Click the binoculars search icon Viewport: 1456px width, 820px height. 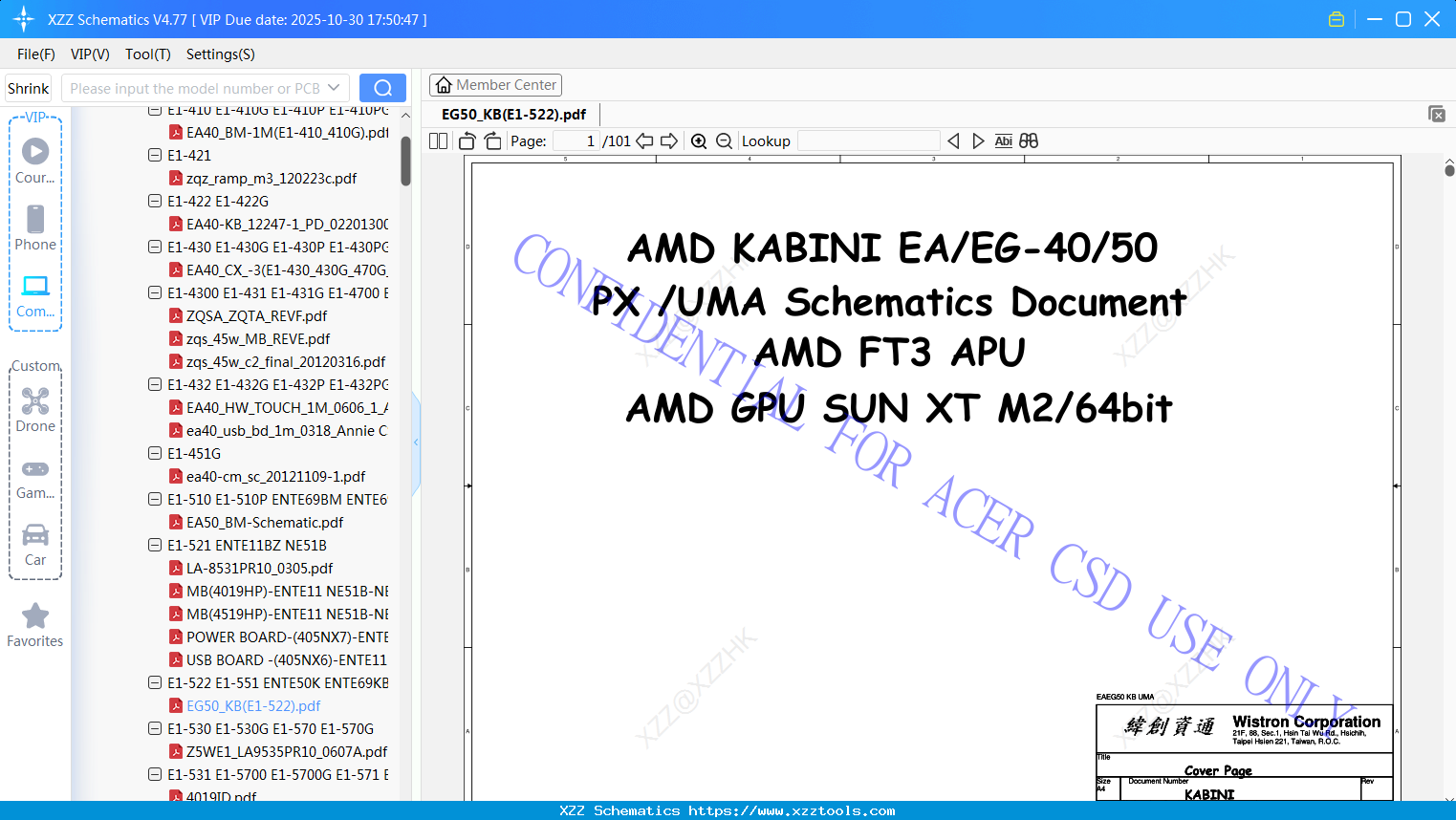pyautogui.click(x=1029, y=140)
